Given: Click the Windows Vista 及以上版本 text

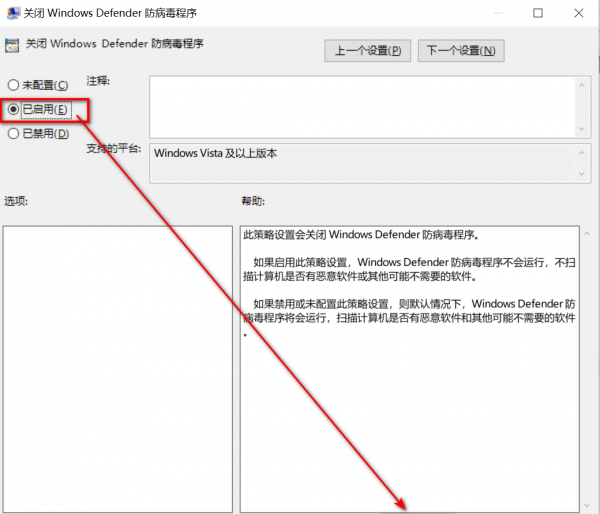Looking at the screenshot, I should (x=215, y=153).
